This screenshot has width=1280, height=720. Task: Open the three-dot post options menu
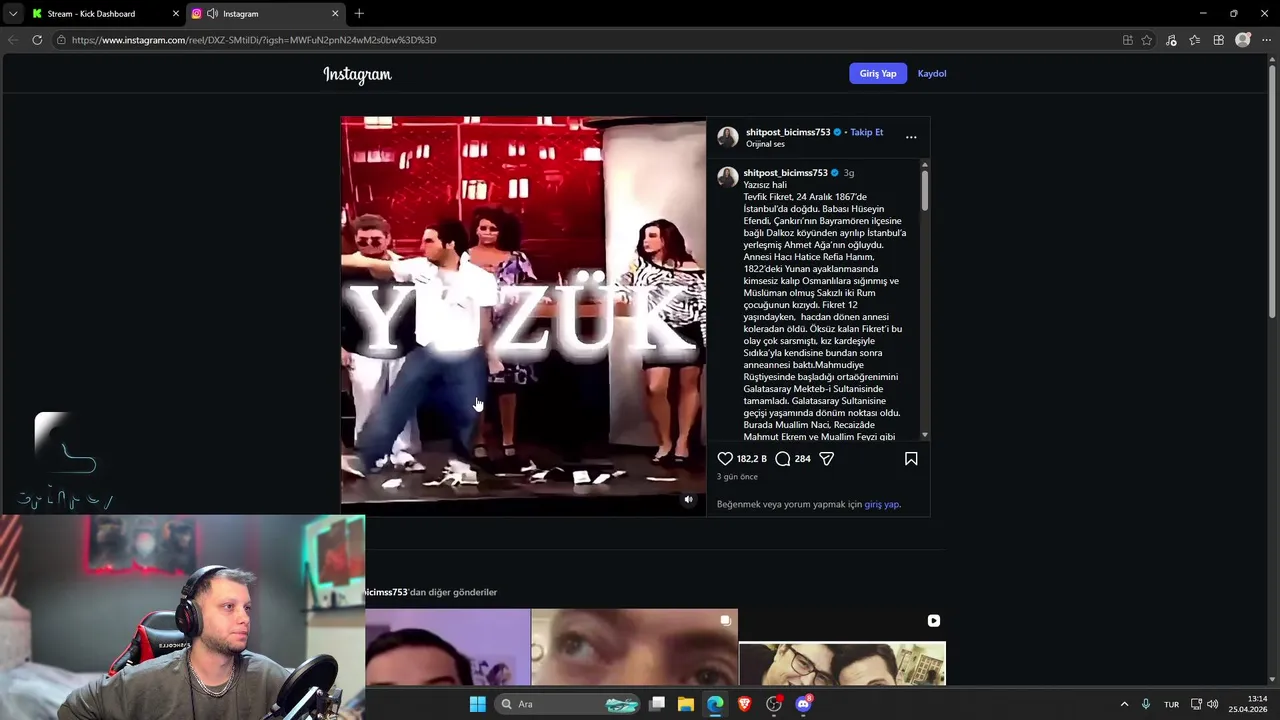click(911, 137)
